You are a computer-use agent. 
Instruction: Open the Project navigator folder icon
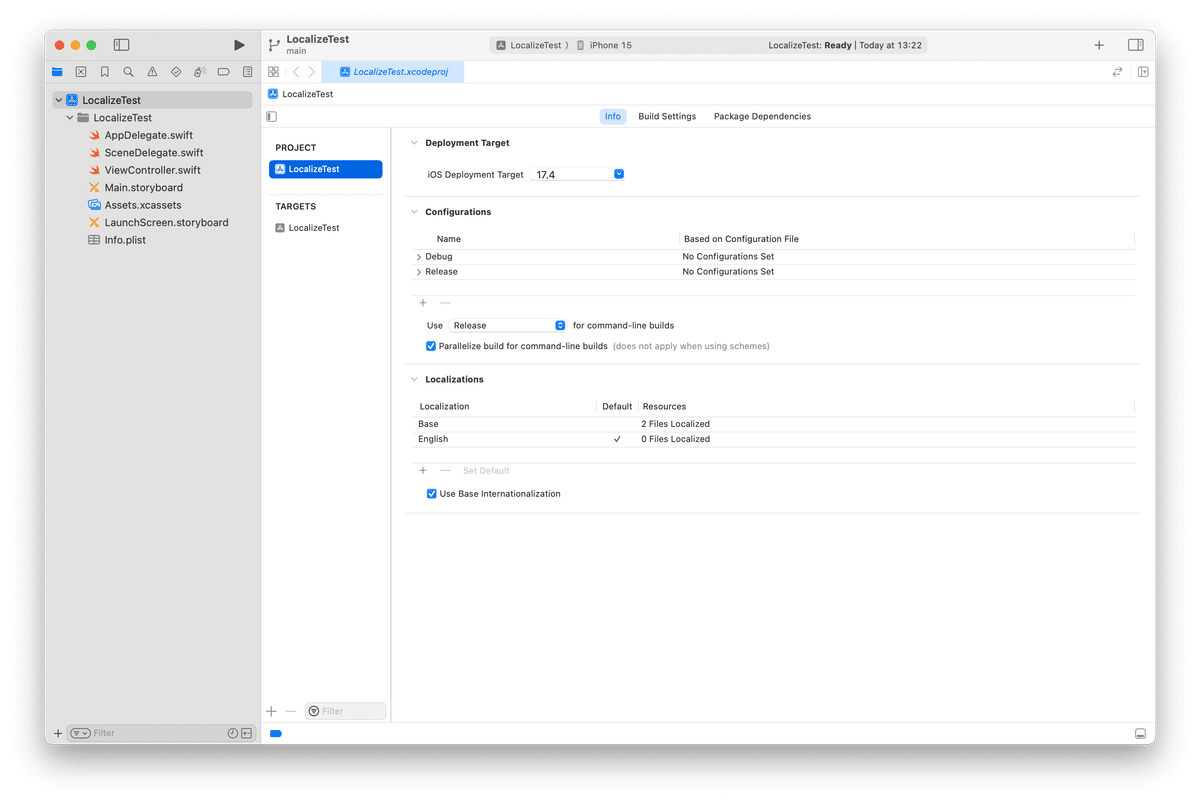click(x=57, y=72)
